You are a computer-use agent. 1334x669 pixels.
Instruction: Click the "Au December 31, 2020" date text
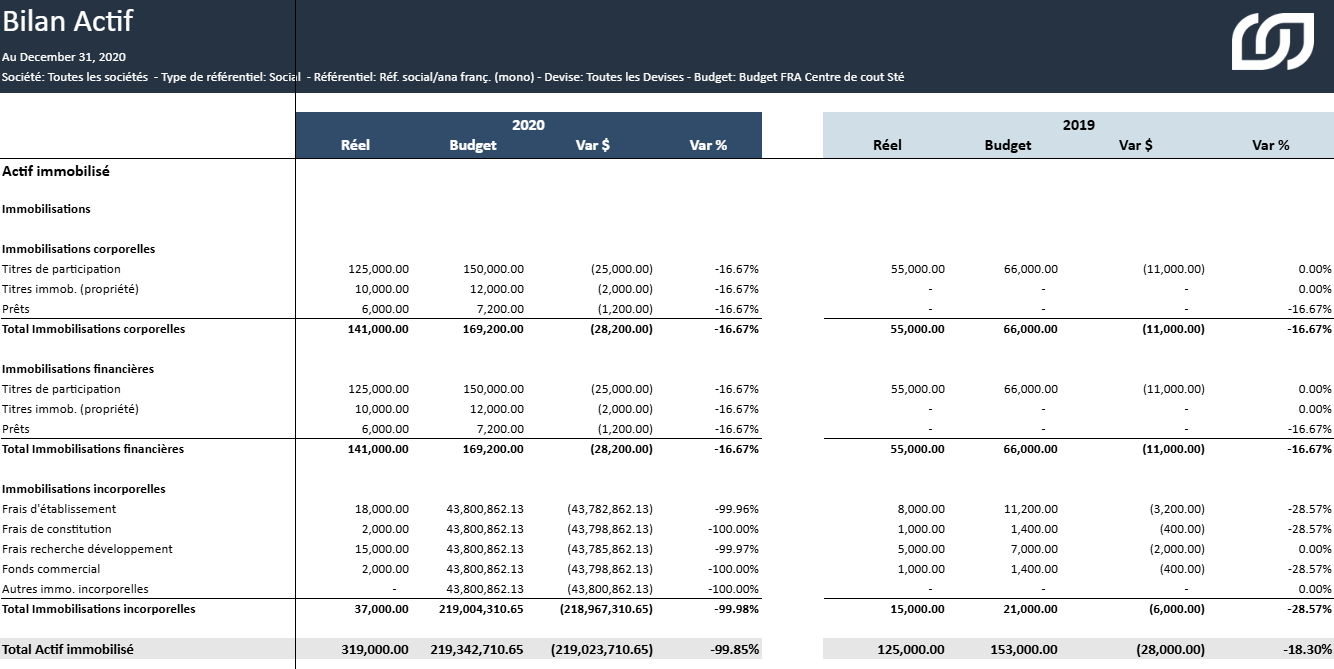pyautogui.click(x=64, y=57)
